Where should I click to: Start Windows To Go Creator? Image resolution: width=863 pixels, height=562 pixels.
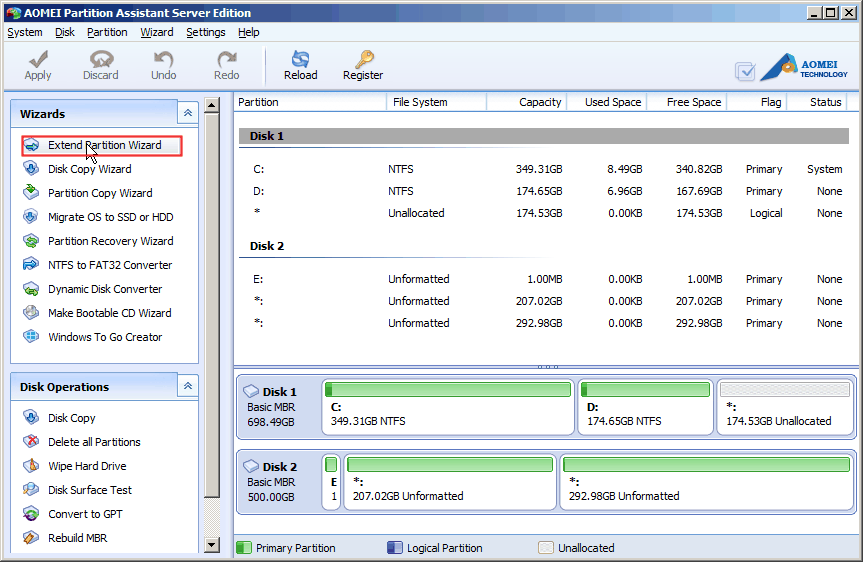tap(104, 337)
